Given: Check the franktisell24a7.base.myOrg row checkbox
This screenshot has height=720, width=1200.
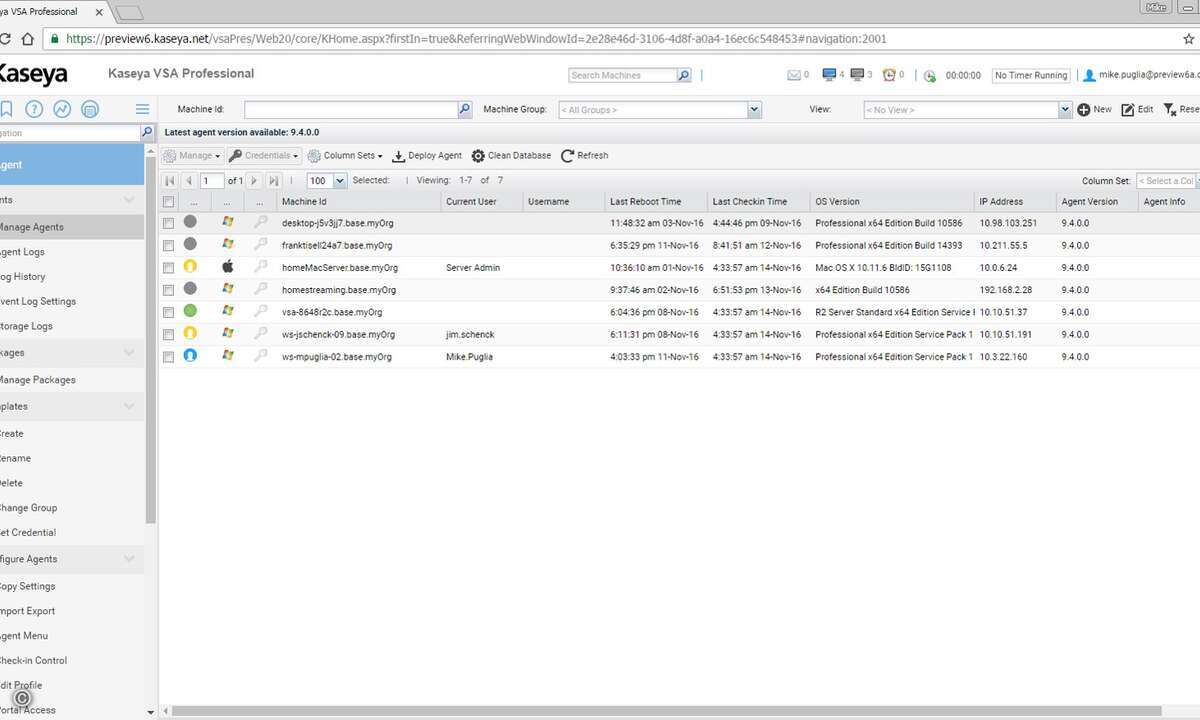Looking at the screenshot, I should [x=168, y=245].
